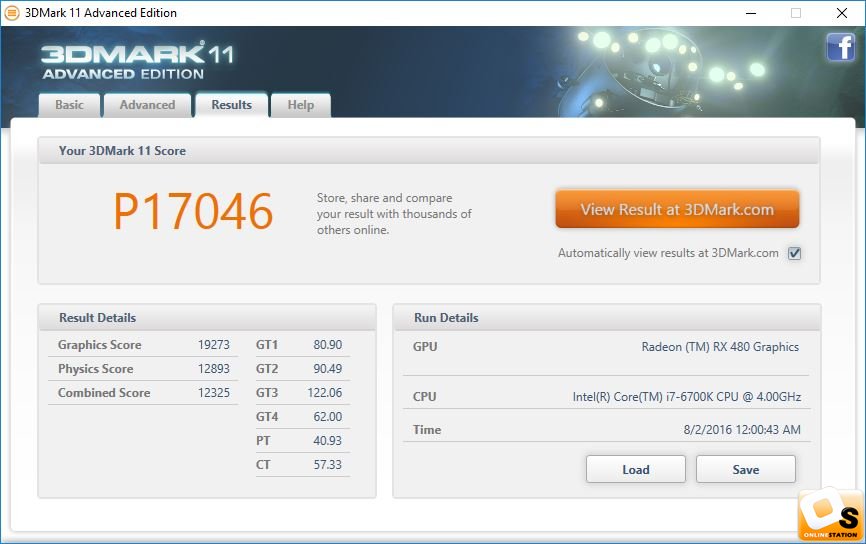Click the Facebook share icon

tap(841, 47)
